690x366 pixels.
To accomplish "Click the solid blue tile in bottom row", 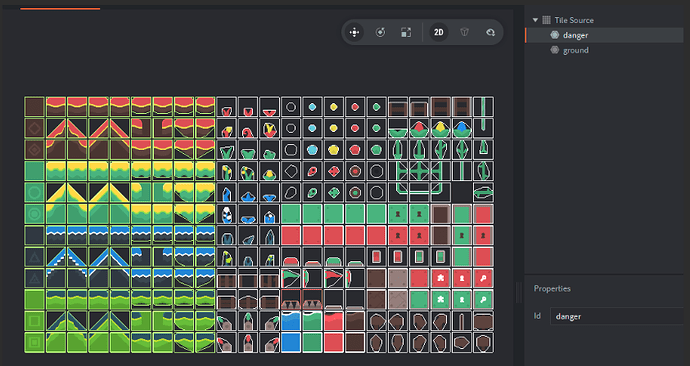I will point(291,342).
